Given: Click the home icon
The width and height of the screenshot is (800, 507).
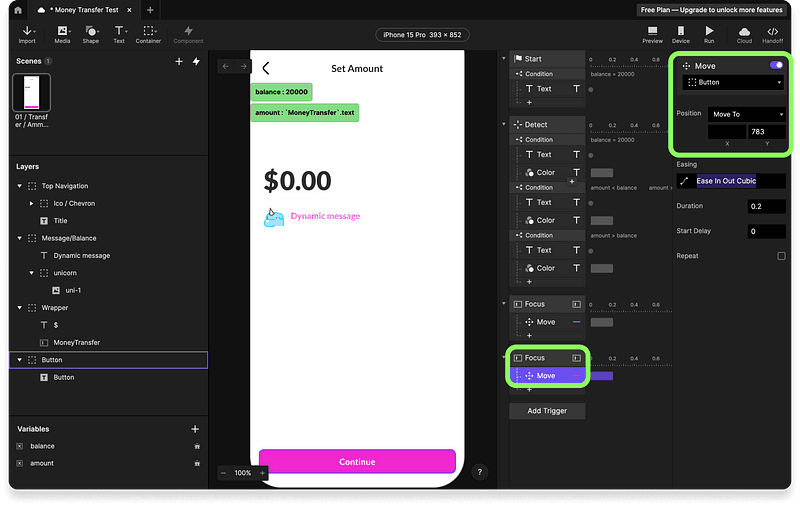Looking at the screenshot, I should point(18,10).
